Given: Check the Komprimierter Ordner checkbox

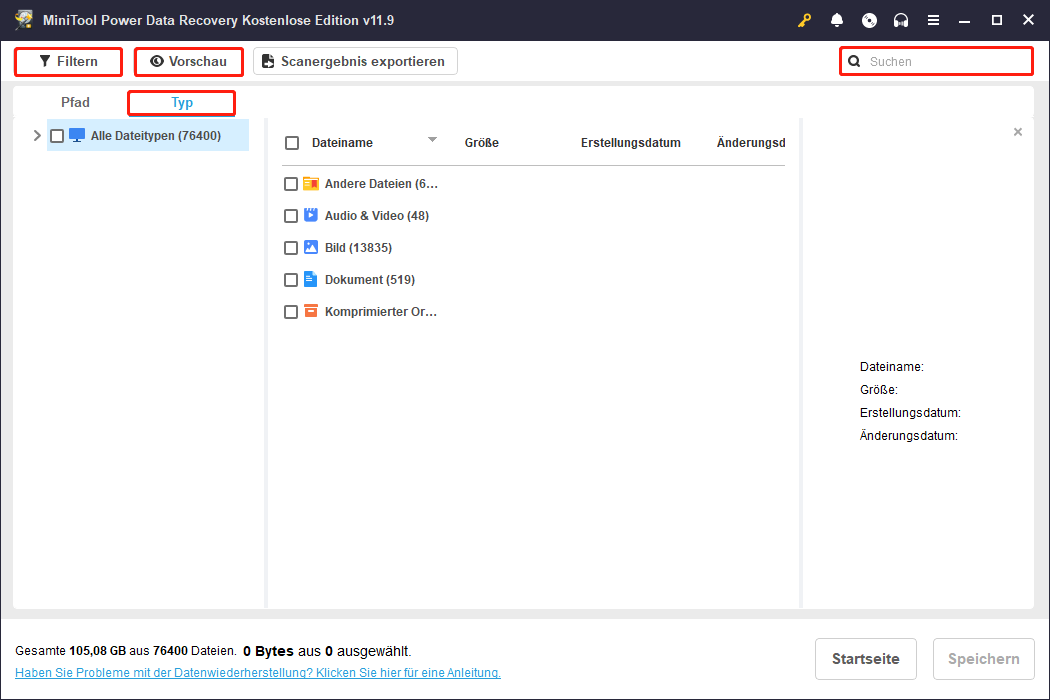Looking at the screenshot, I should pos(291,312).
